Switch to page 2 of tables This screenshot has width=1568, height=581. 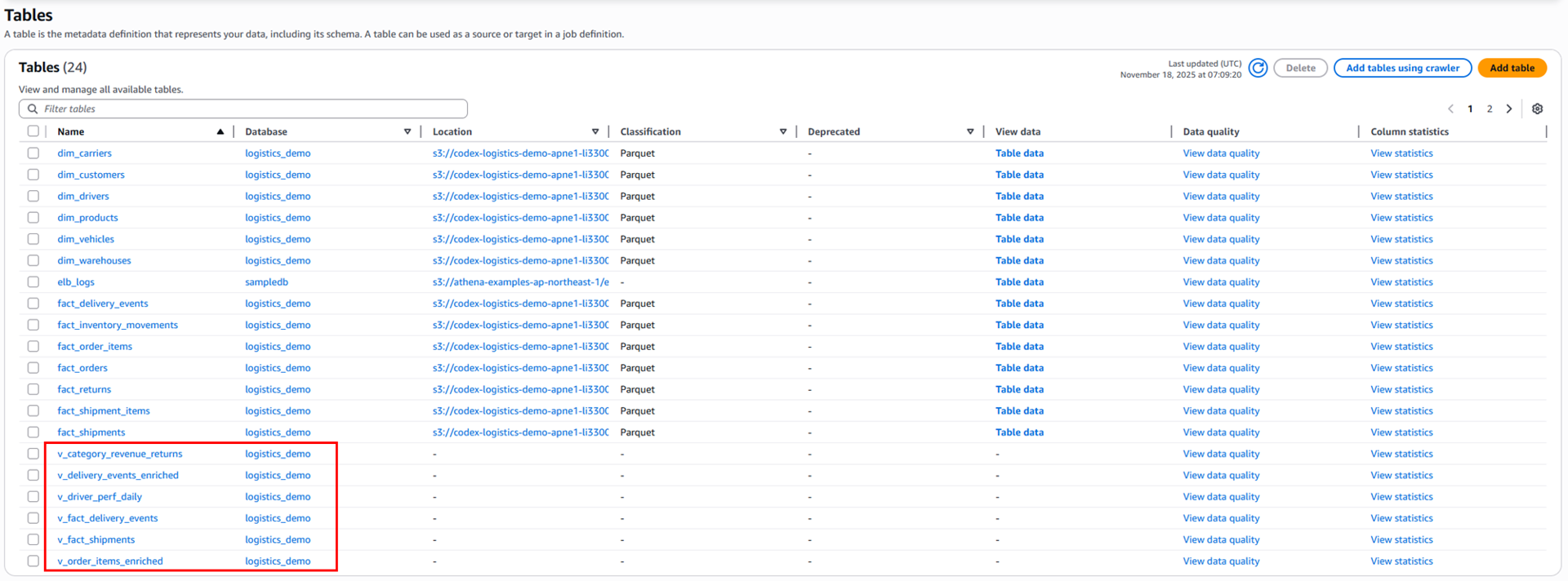point(1490,109)
